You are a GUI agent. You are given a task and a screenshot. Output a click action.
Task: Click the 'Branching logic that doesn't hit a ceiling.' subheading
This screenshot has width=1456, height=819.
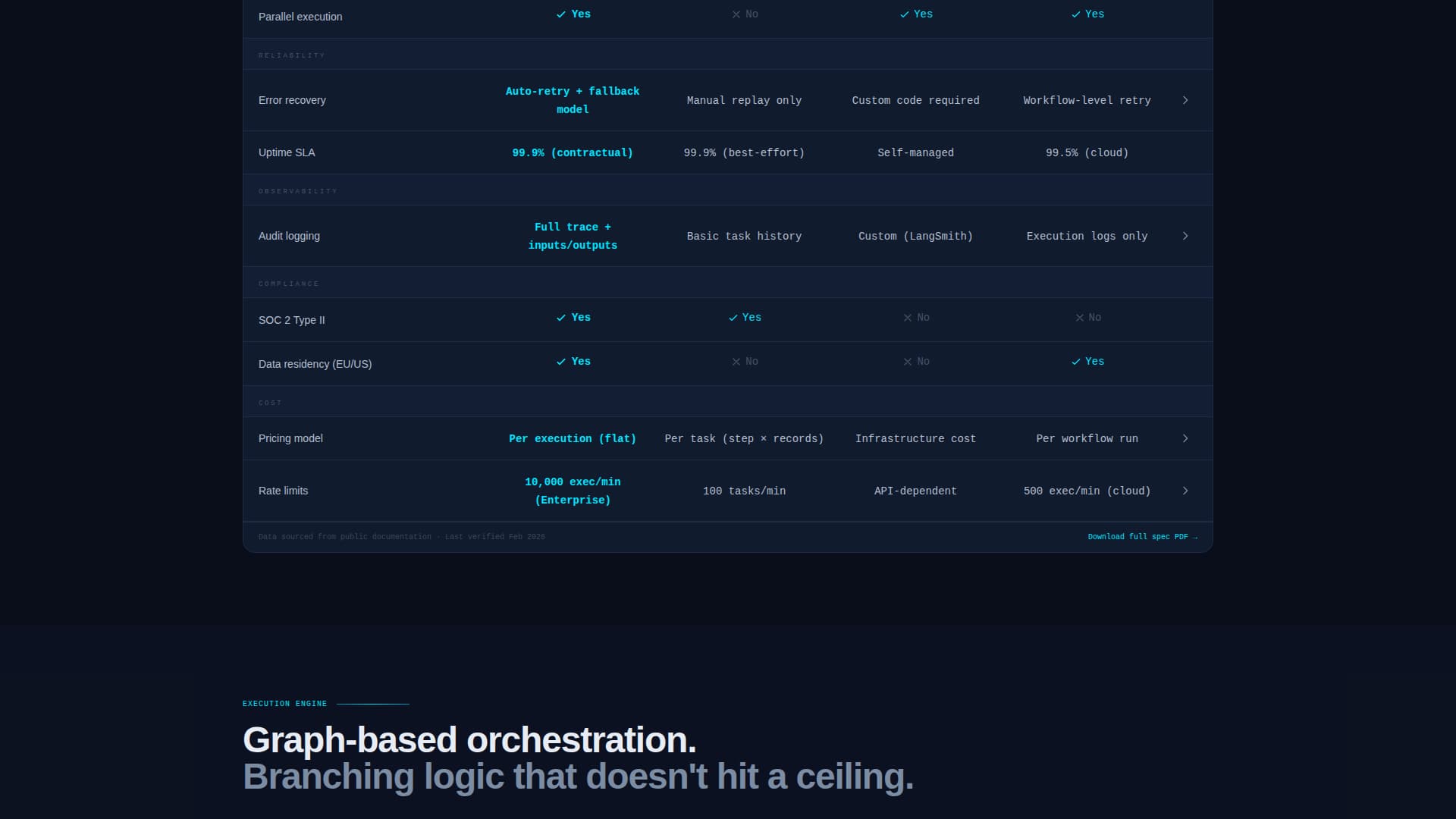pos(578,777)
